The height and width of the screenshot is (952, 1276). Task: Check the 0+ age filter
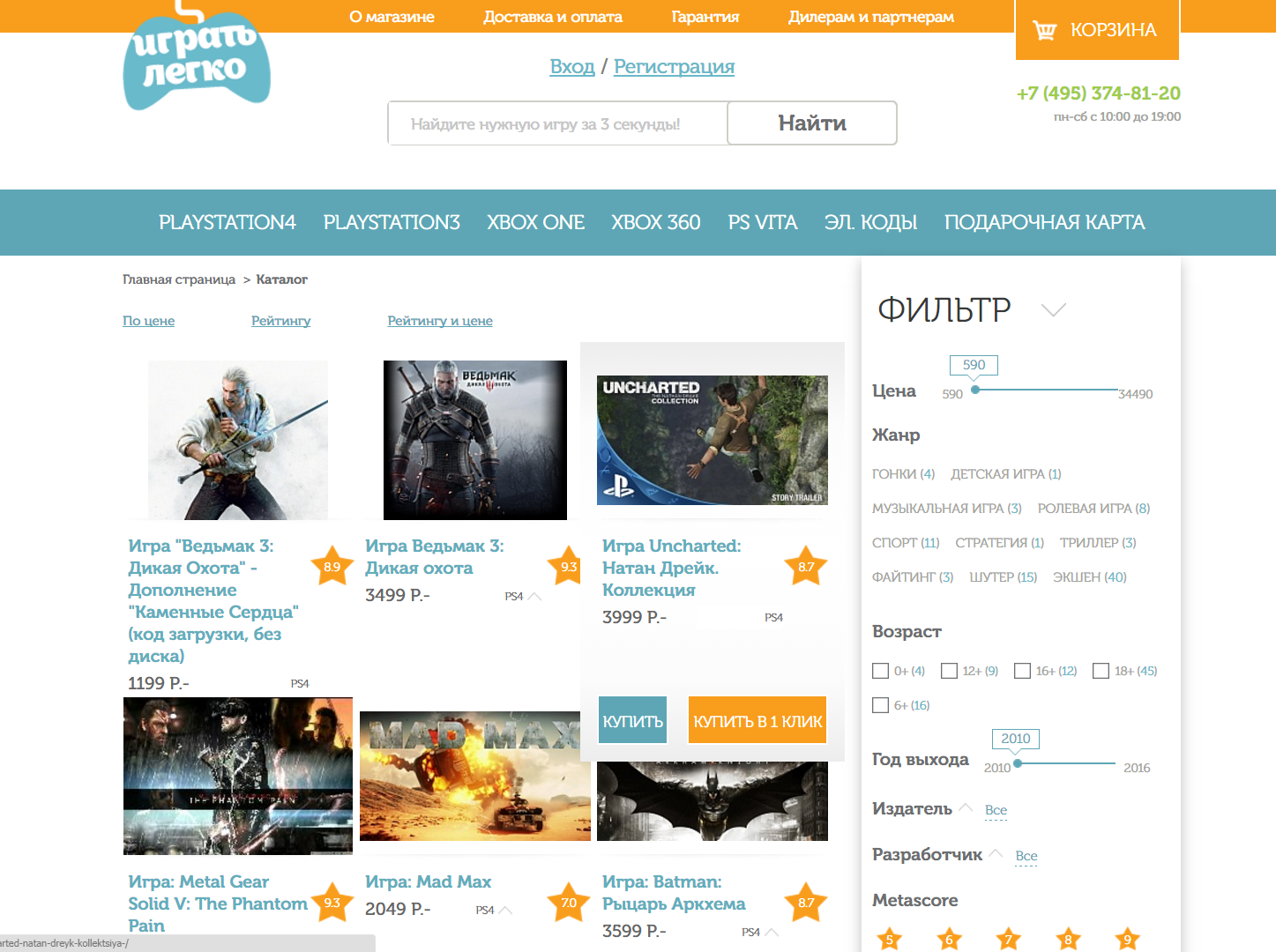click(x=880, y=671)
